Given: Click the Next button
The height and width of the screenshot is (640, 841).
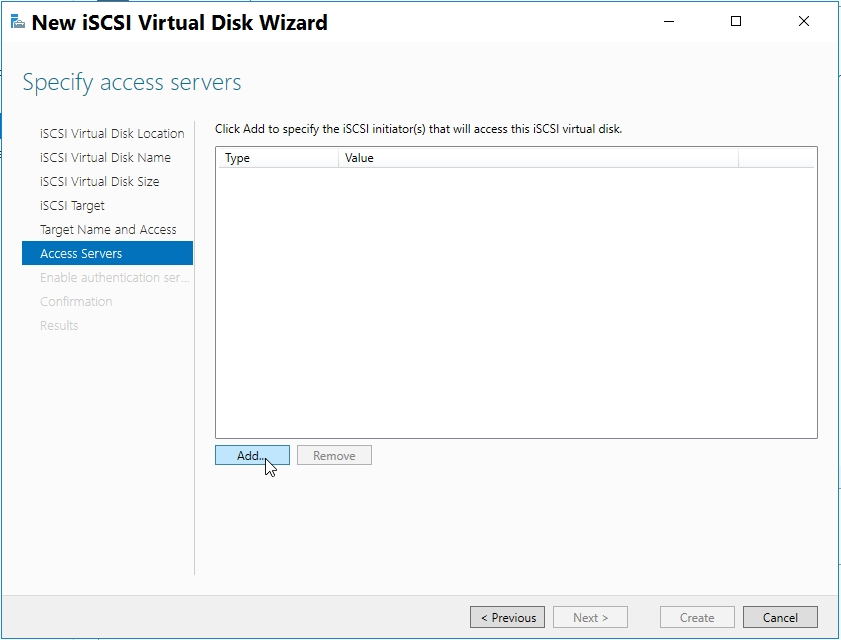Looking at the screenshot, I should click(x=591, y=617).
